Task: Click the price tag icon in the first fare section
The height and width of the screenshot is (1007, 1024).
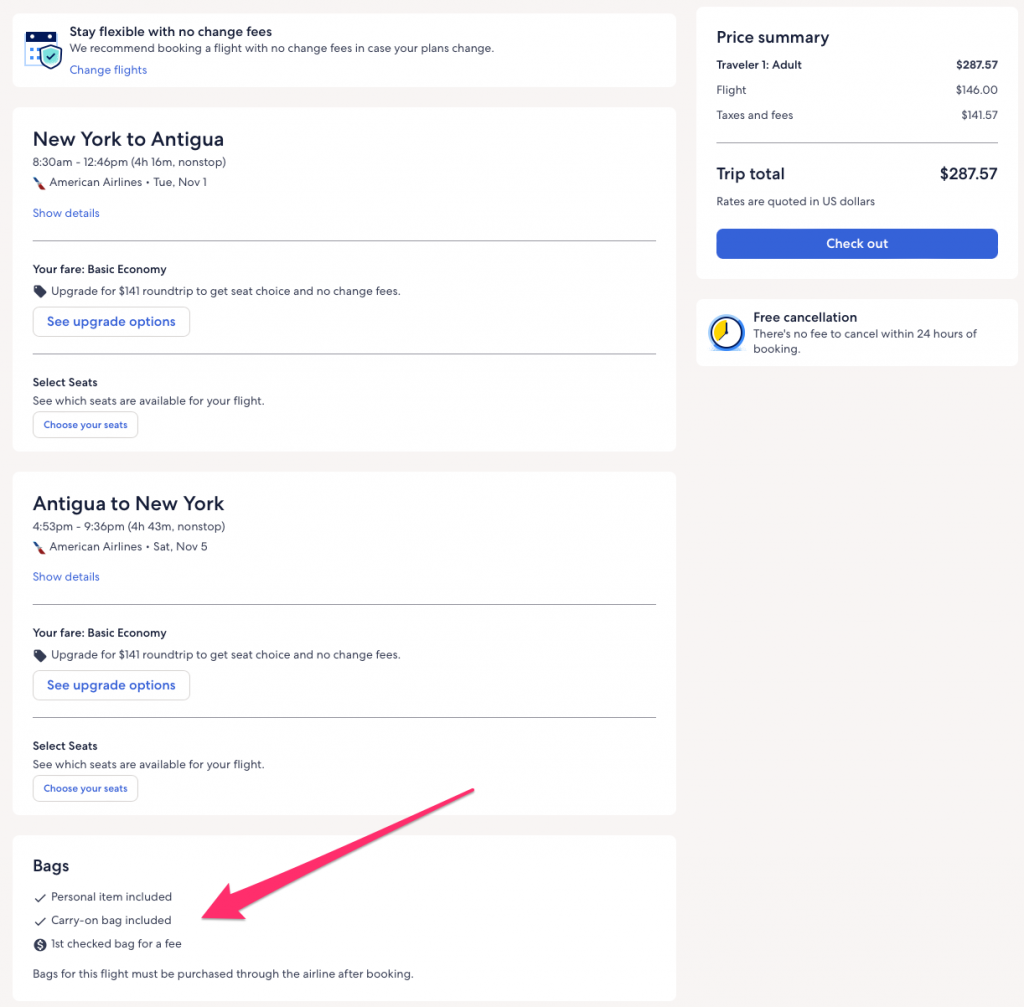Action: point(40,292)
